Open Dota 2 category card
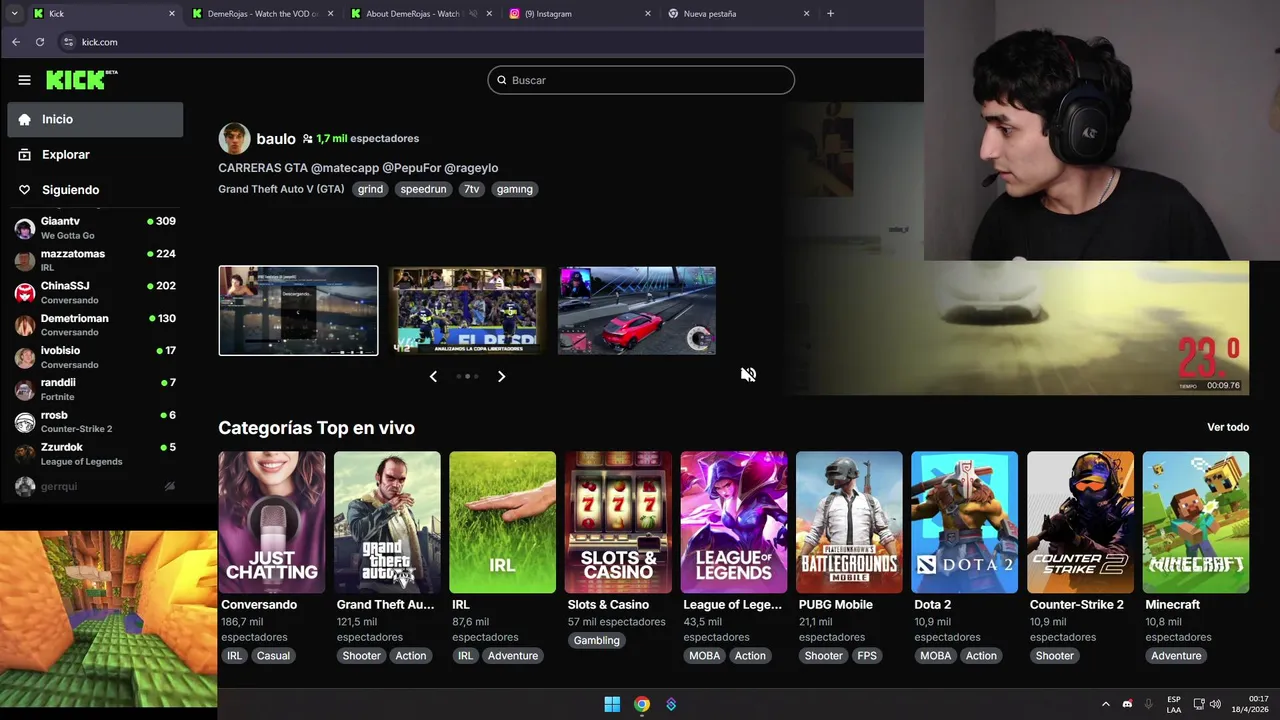The height and width of the screenshot is (720, 1280). pyautogui.click(x=964, y=522)
